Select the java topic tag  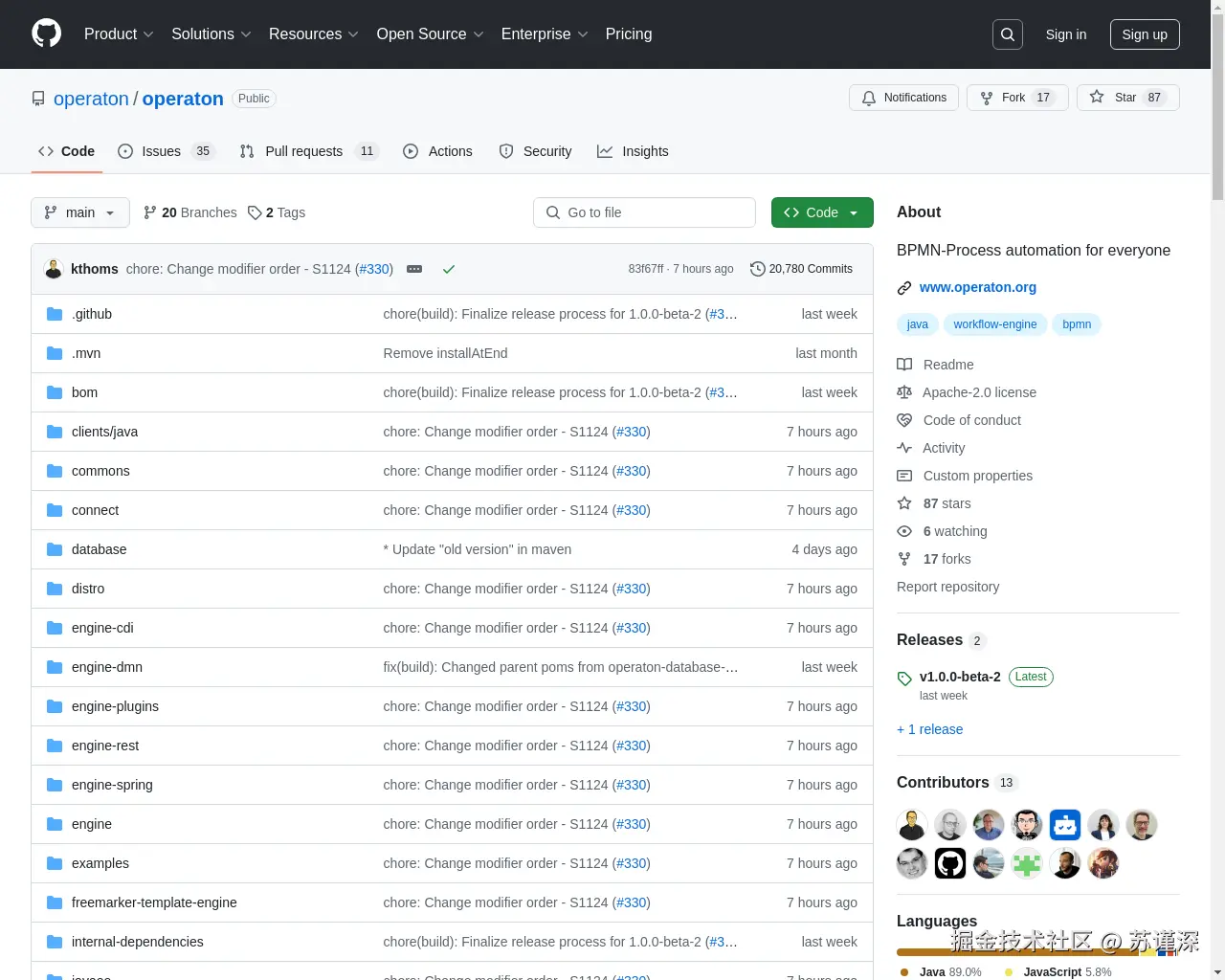tap(918, 324)
